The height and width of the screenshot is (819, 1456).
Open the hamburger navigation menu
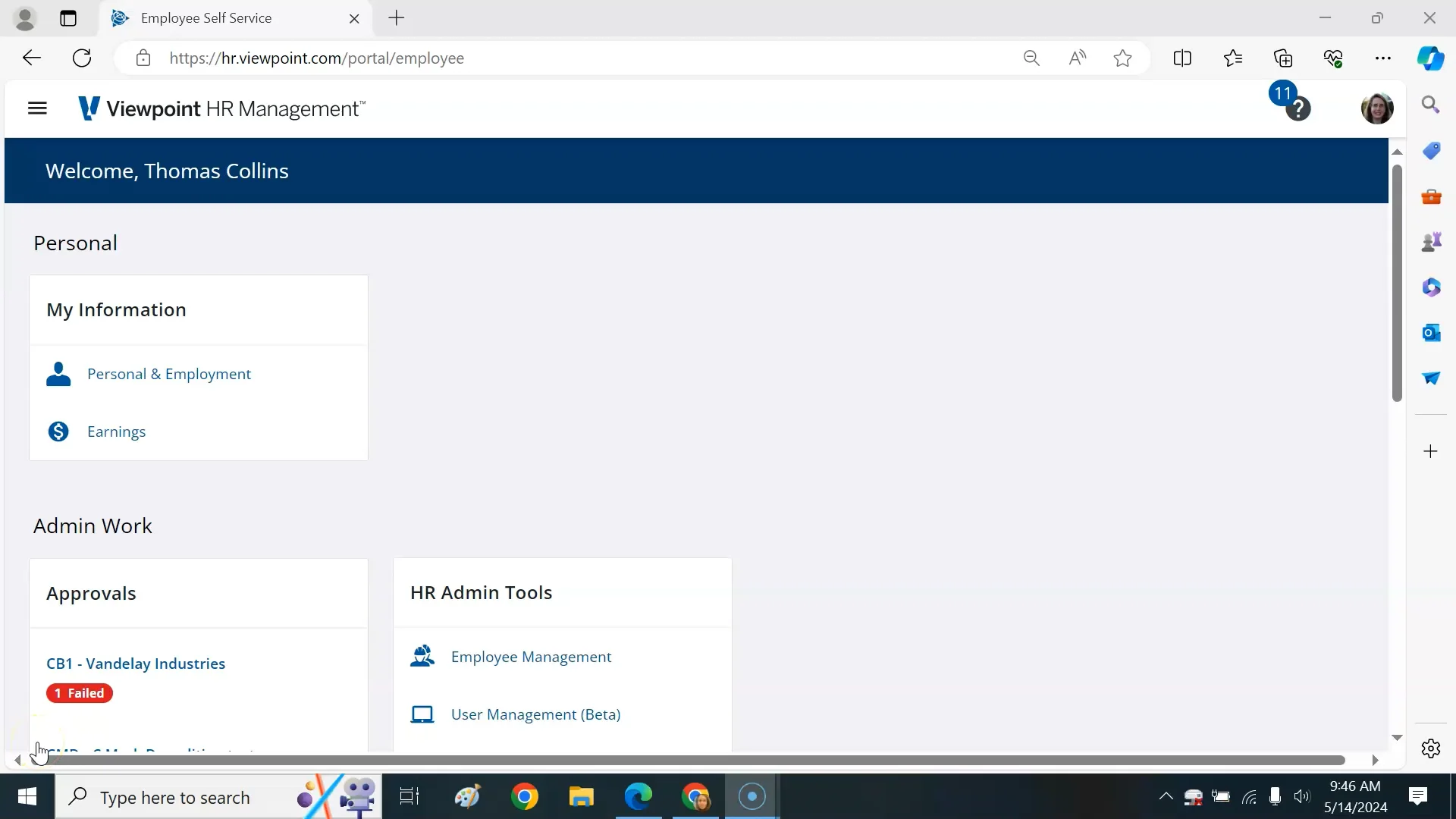coord(37,108)
